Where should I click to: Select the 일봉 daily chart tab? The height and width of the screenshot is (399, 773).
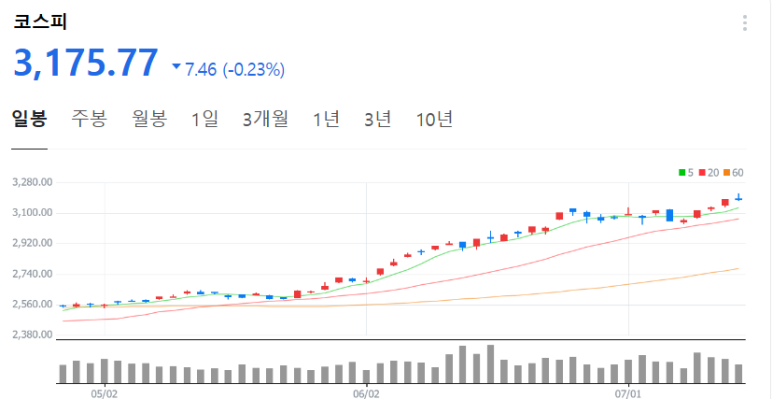click(30, 119)
